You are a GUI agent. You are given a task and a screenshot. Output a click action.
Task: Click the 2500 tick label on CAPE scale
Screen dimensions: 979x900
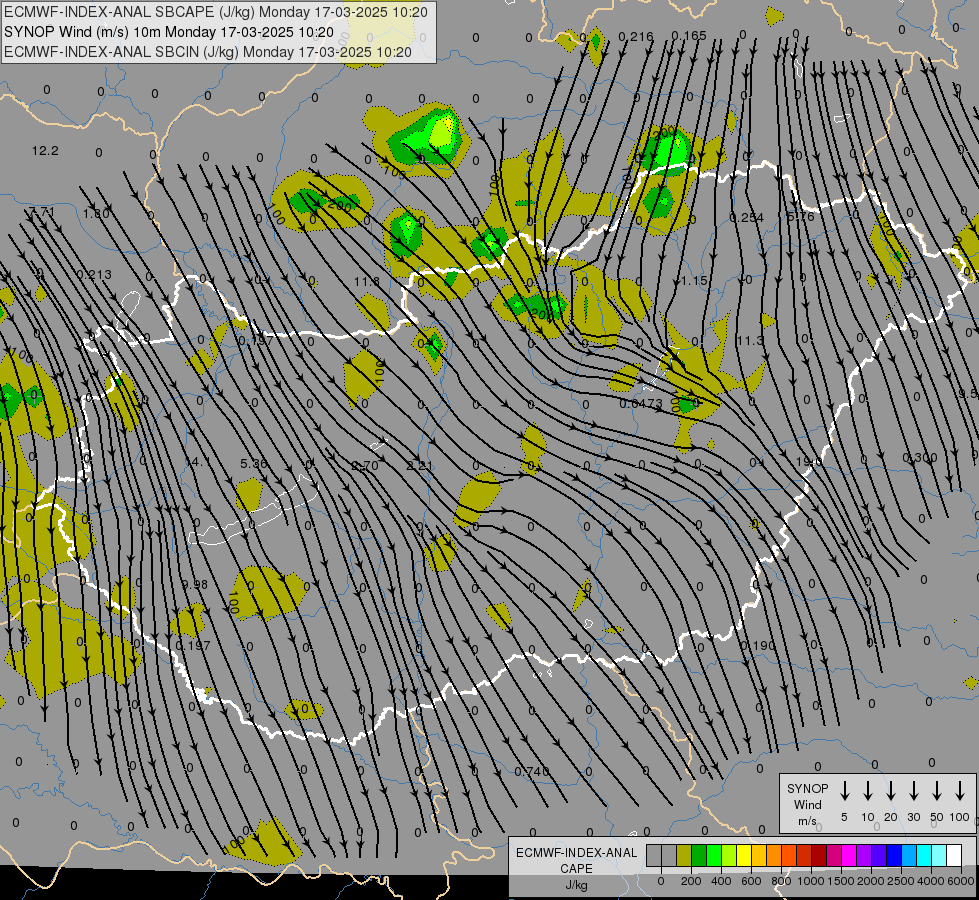[x=901, y=881]
